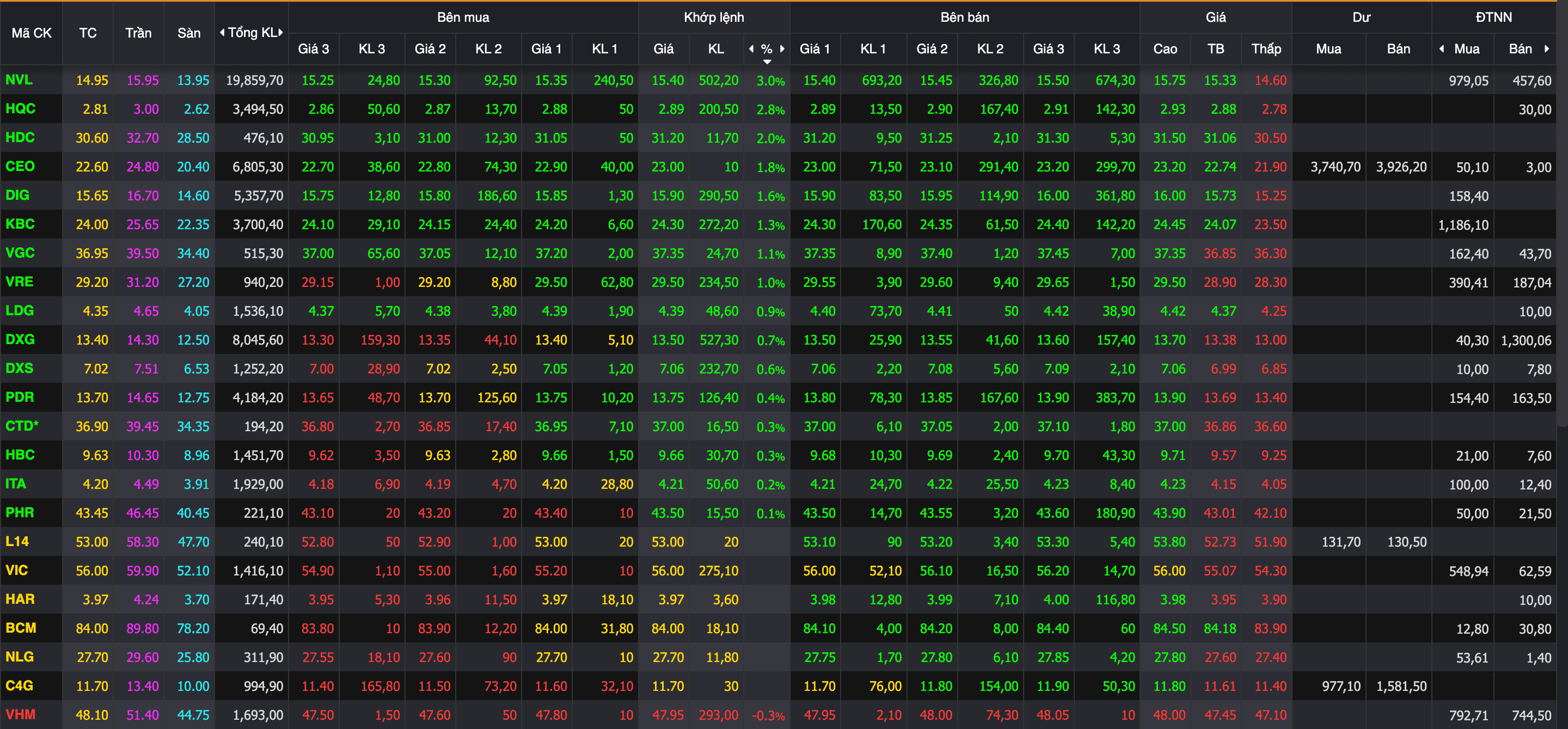Viewport: 1568px width, 729px height.
Task: Click L14 surplus buy 131,70
Action: pos(1341,542)
